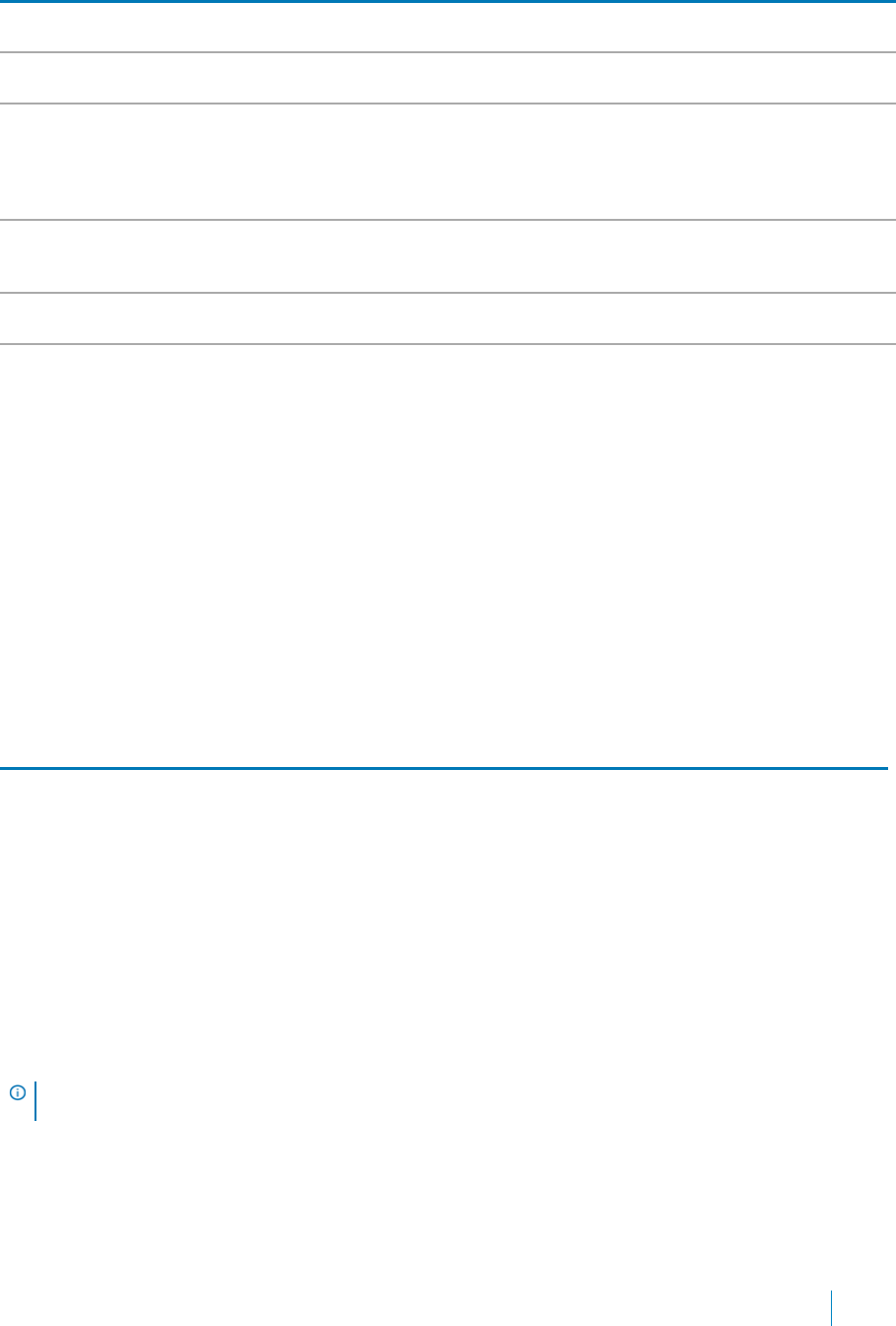Viewport: 896px width, 1326px height.
Task: Click the empty fourth table row
Action: 448,256
